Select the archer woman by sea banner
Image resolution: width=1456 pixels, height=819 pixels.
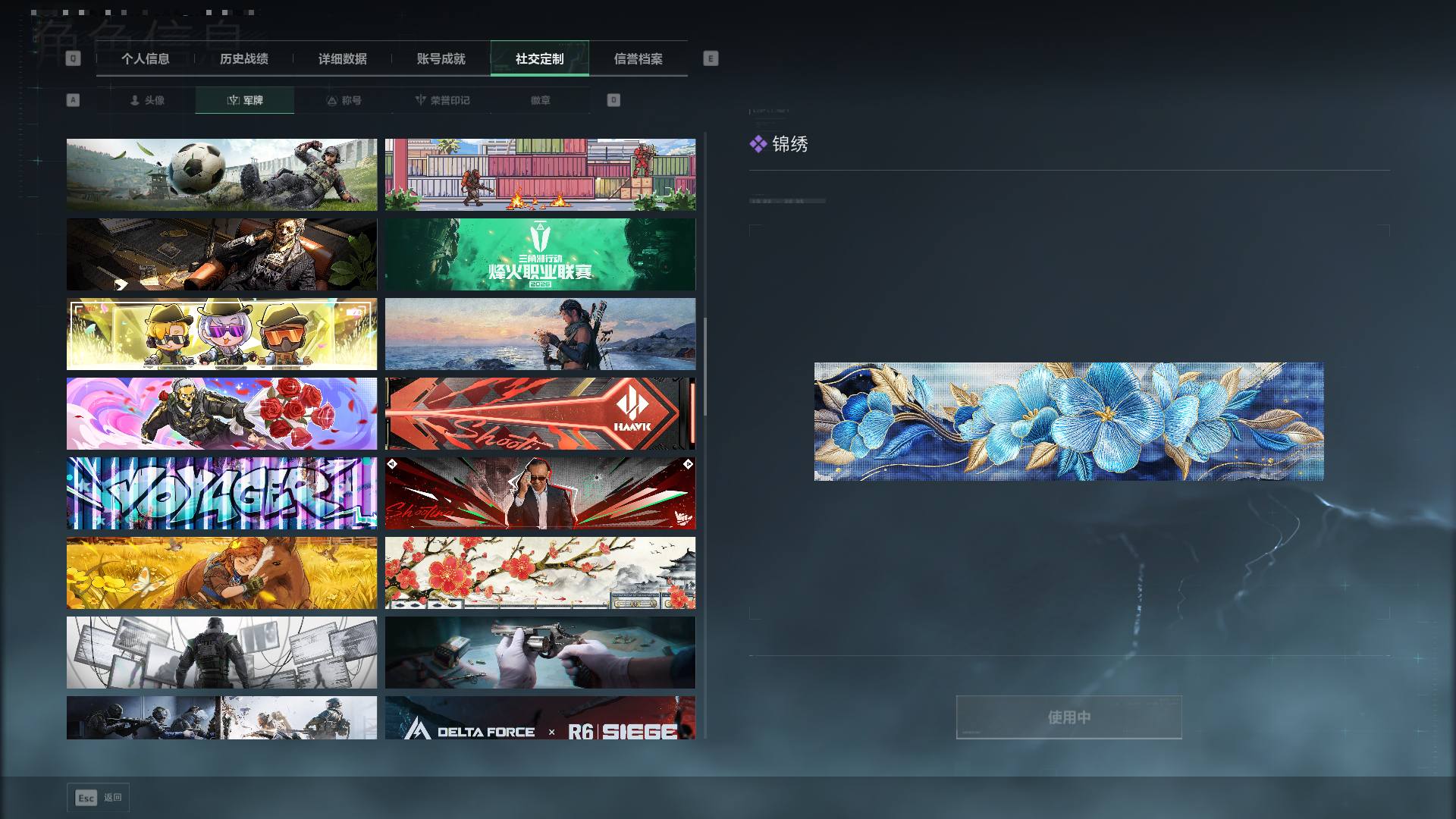(540, 334)
